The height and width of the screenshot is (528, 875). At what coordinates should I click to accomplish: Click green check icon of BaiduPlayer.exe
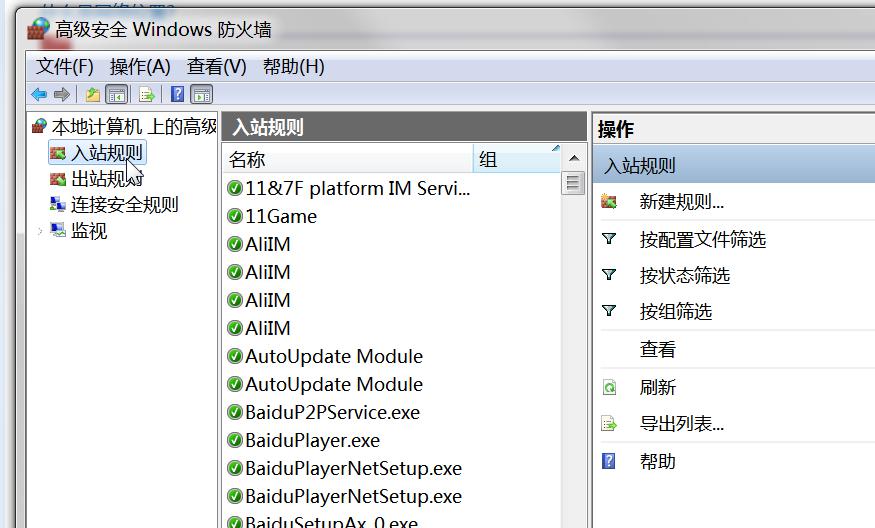pyautogui.click(x=235, y=440)
